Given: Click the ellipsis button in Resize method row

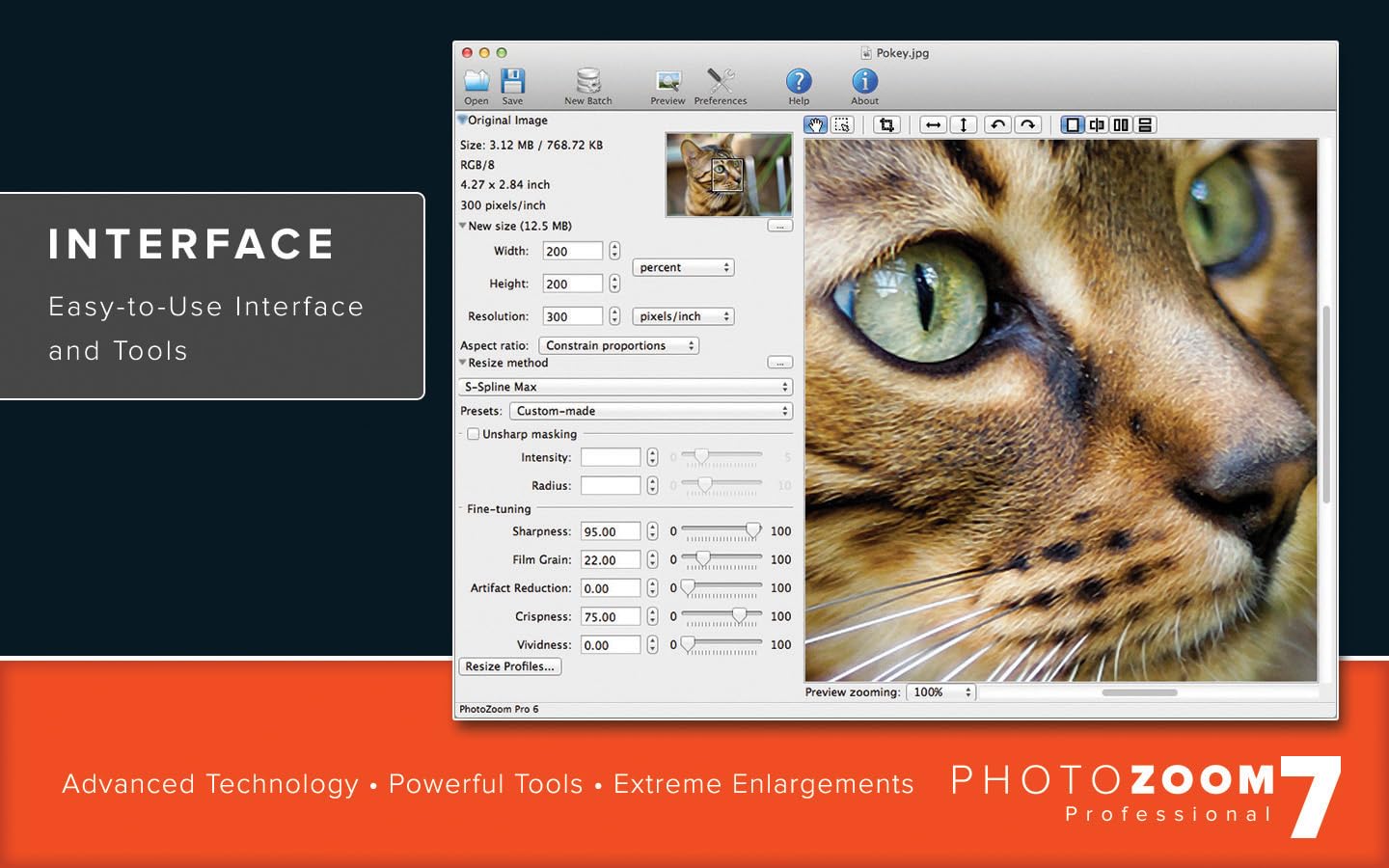Looking at the screenshot, I should pyautogui.click(x=779, y=363).
